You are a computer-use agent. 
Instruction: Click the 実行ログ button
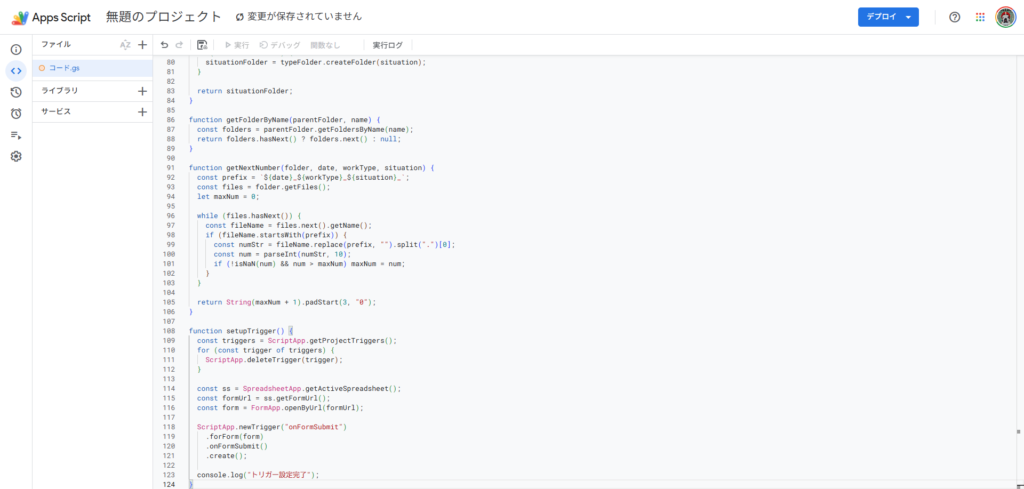pyautogui.click(x=387, y=45)
